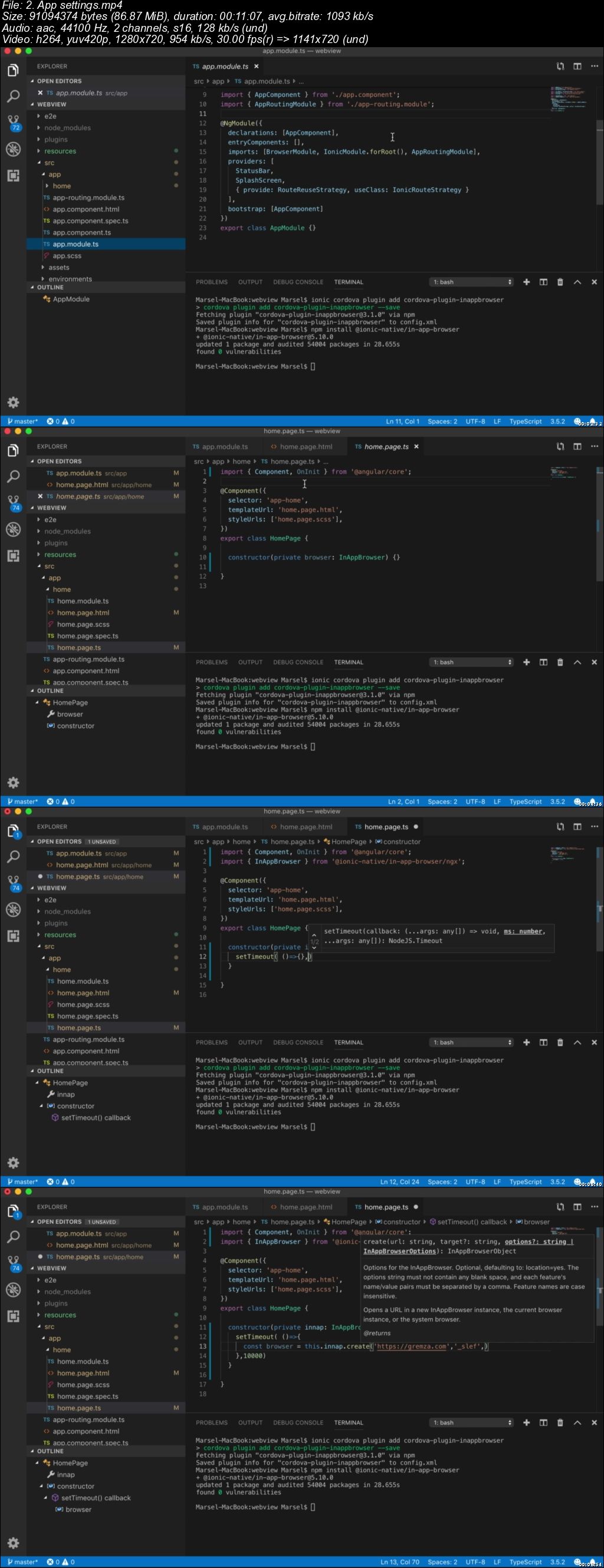The height and width of the screenshot is (1568, 604).
Task: Open Explorer view icon in app.module.ts window
Action: 13,71
